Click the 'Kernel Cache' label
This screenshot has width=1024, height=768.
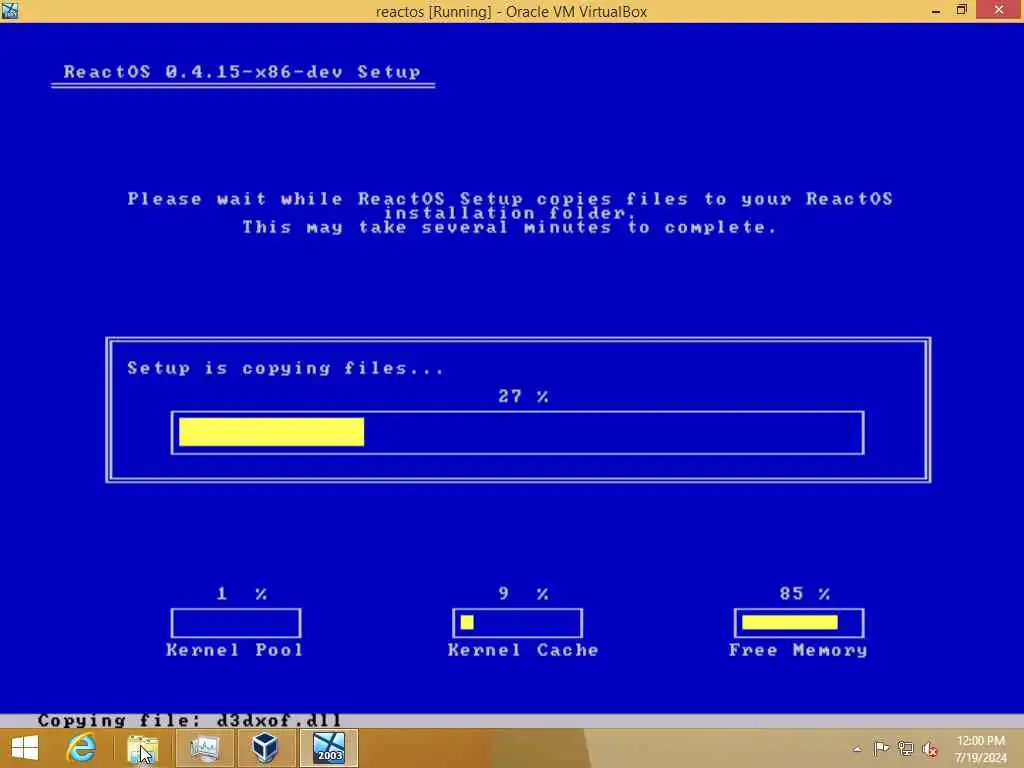pyautogui.click(x=523, y=650)
